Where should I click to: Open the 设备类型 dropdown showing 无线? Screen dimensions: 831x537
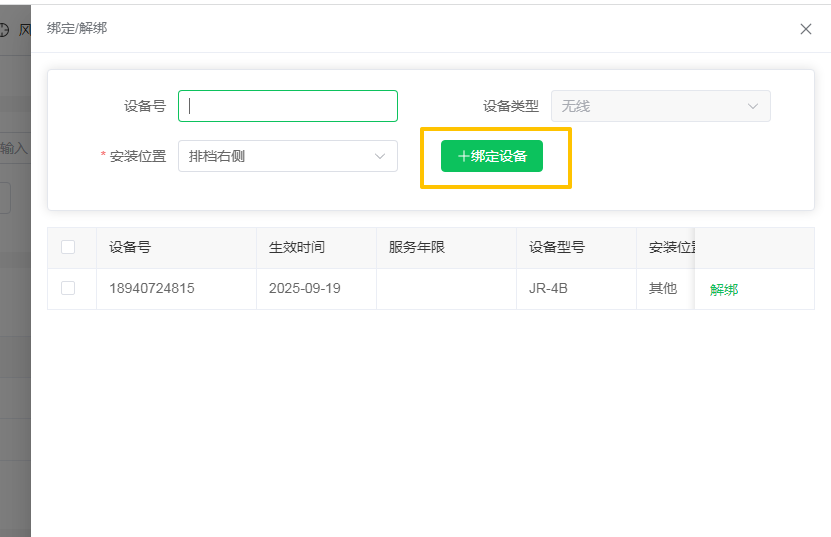[660, 106]
